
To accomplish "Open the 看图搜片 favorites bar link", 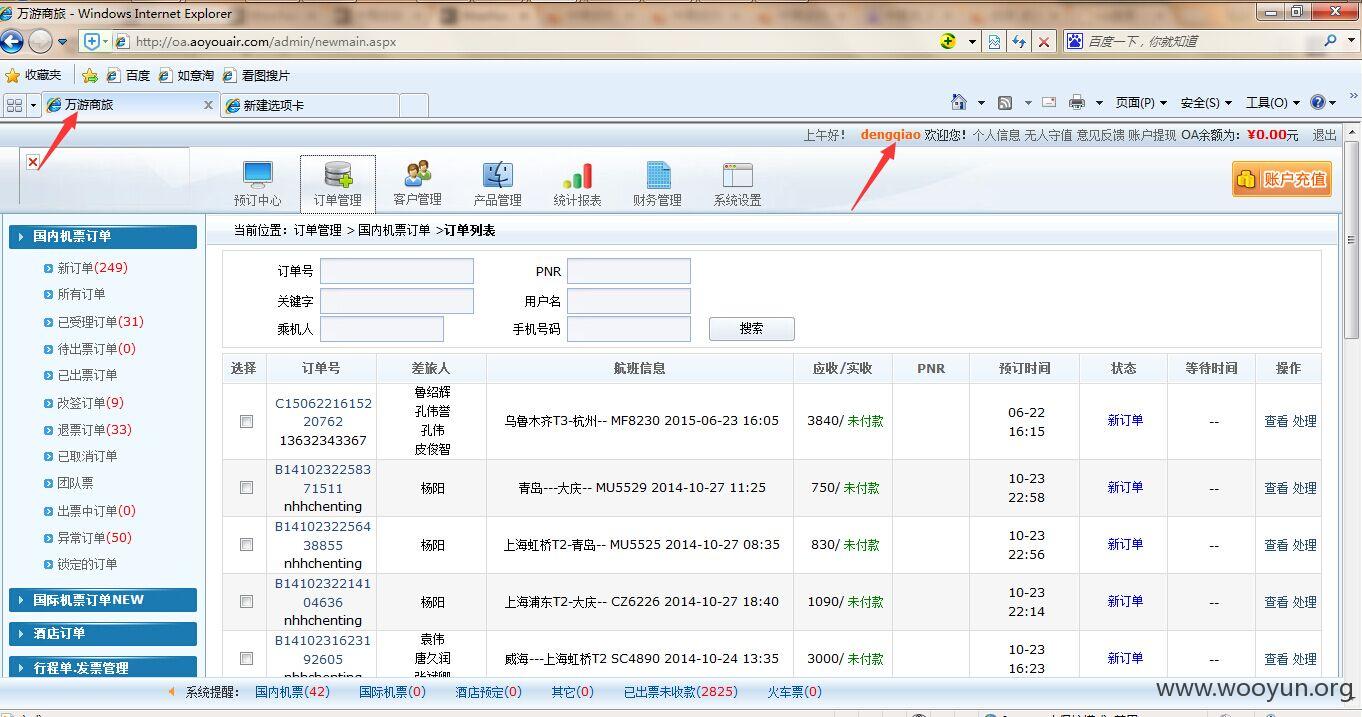I will (256, 75).
